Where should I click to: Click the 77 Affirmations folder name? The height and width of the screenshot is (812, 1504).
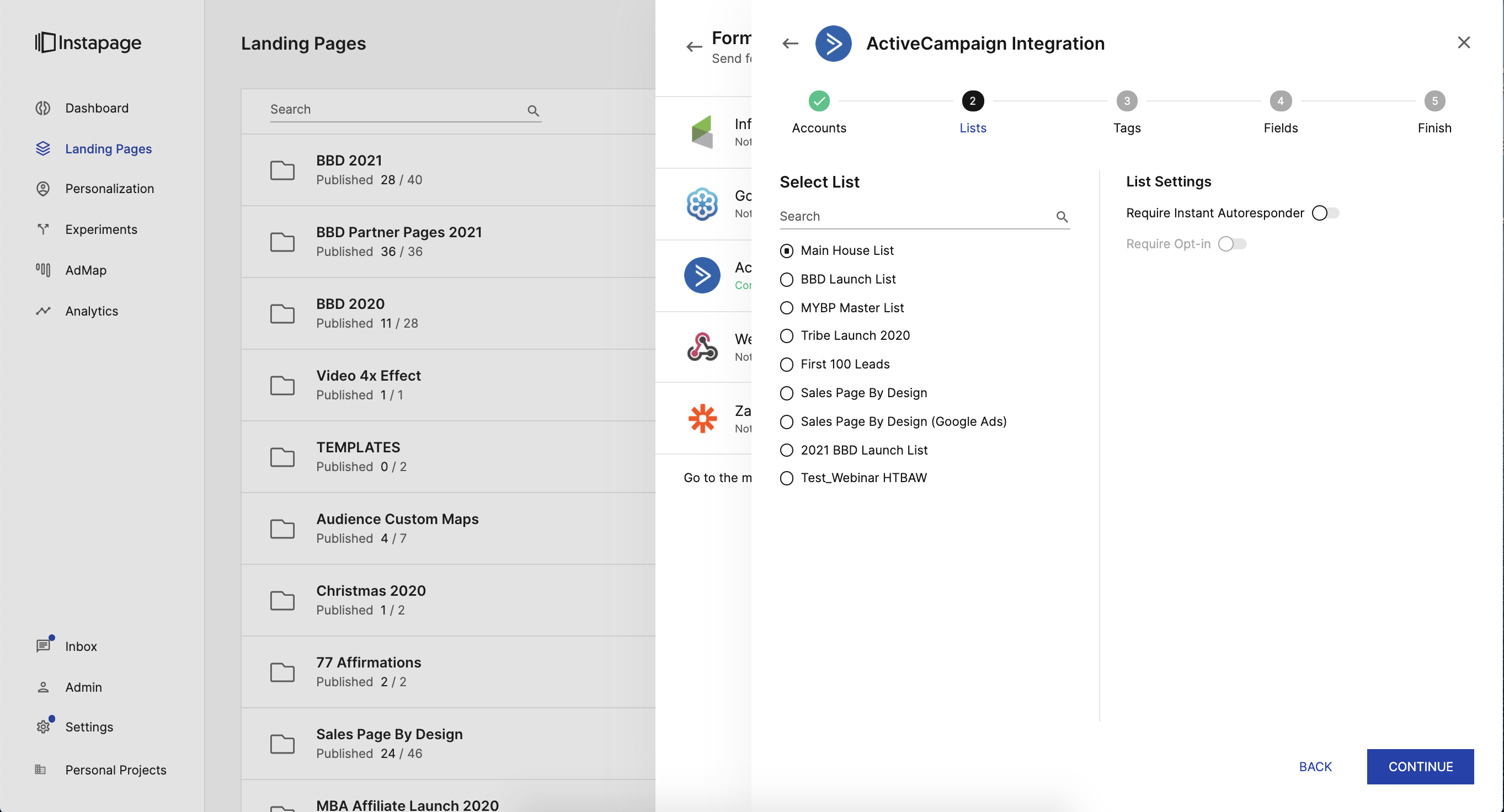coord(369,662)
